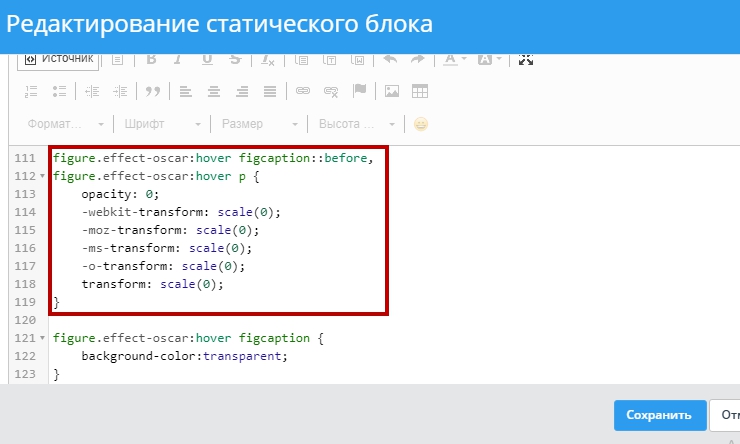The image size is (740, 444).
Task: Click the anchor flag icon
Action: tap(360, 91)
